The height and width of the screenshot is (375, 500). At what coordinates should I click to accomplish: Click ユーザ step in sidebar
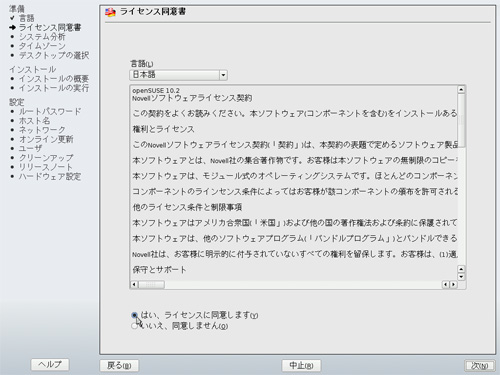pos(31,148)
